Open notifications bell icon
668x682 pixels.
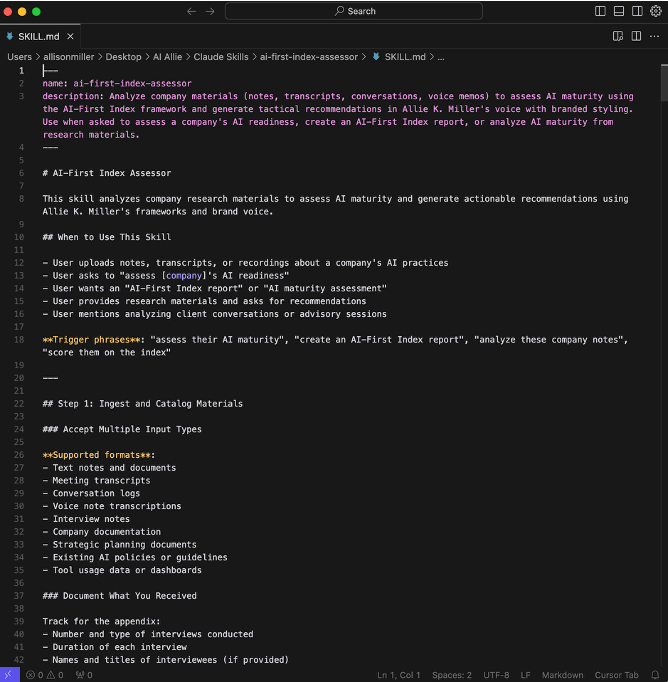655,675
